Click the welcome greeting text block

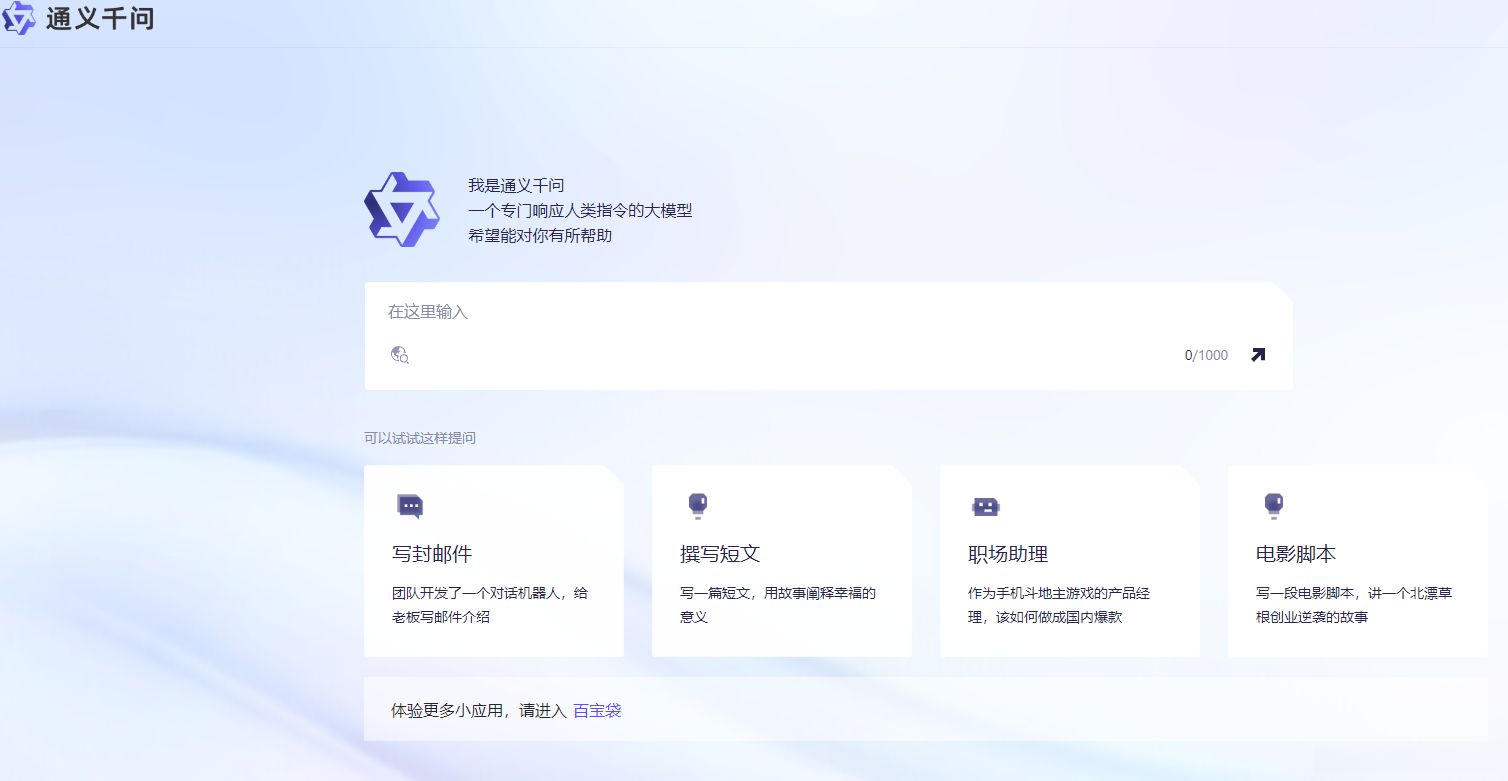coord(580,210)
